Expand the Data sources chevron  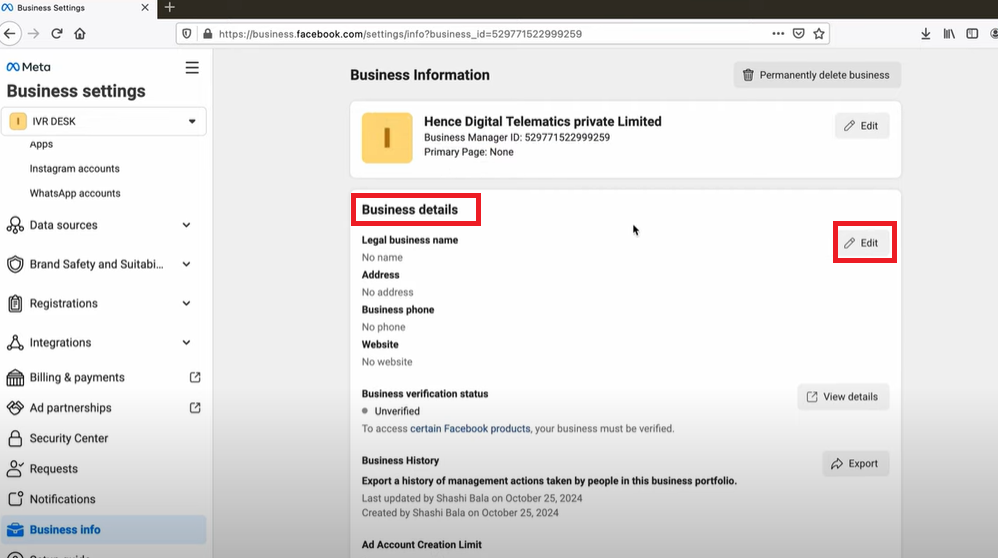(x=186, y=225)
